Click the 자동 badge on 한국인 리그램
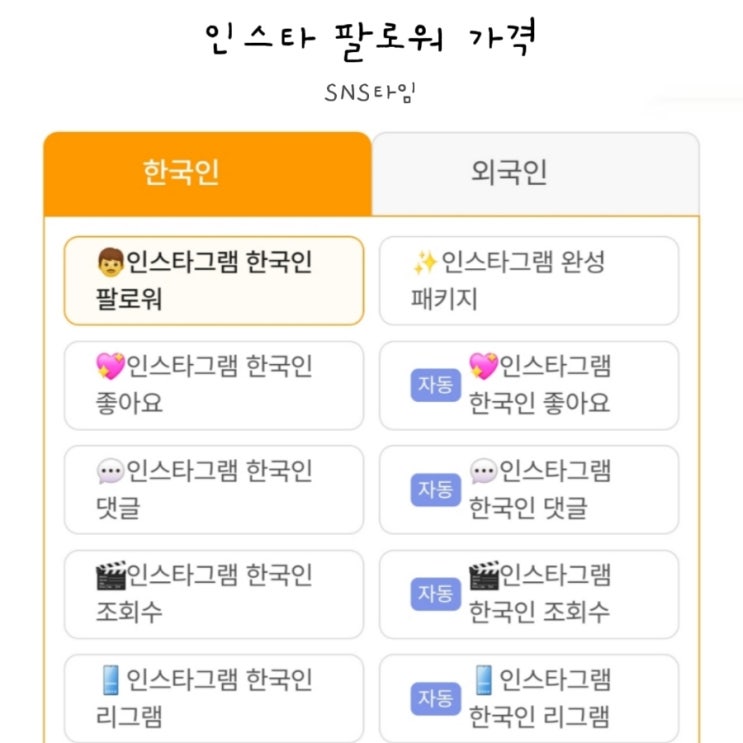The width and height of the screenshot is (743, 743). coord(435,698)
